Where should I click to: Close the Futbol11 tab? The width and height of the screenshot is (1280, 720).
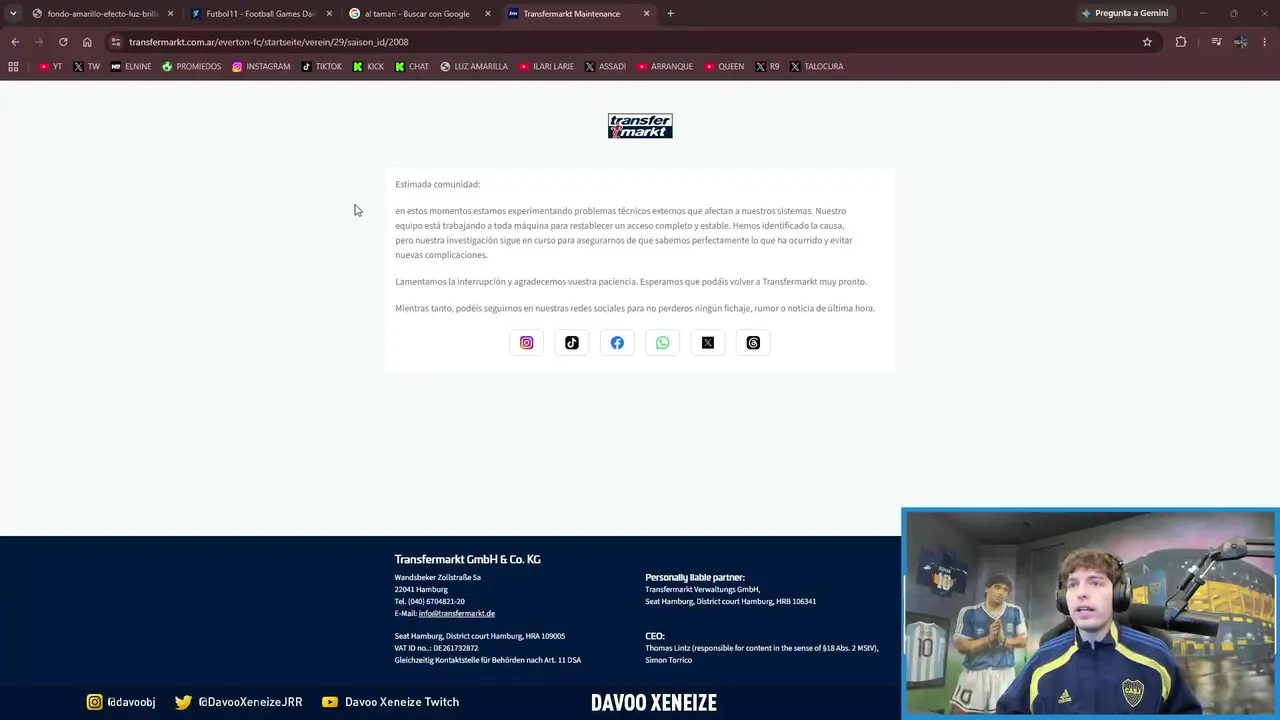329,14
